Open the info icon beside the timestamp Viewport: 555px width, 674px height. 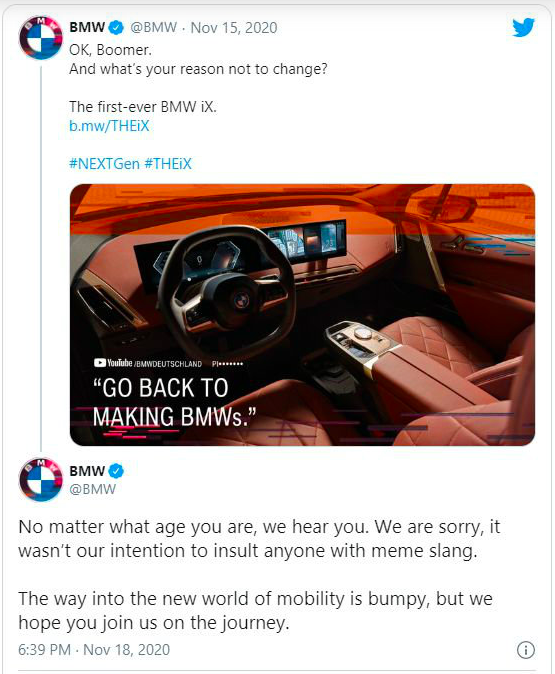(525, 649)
